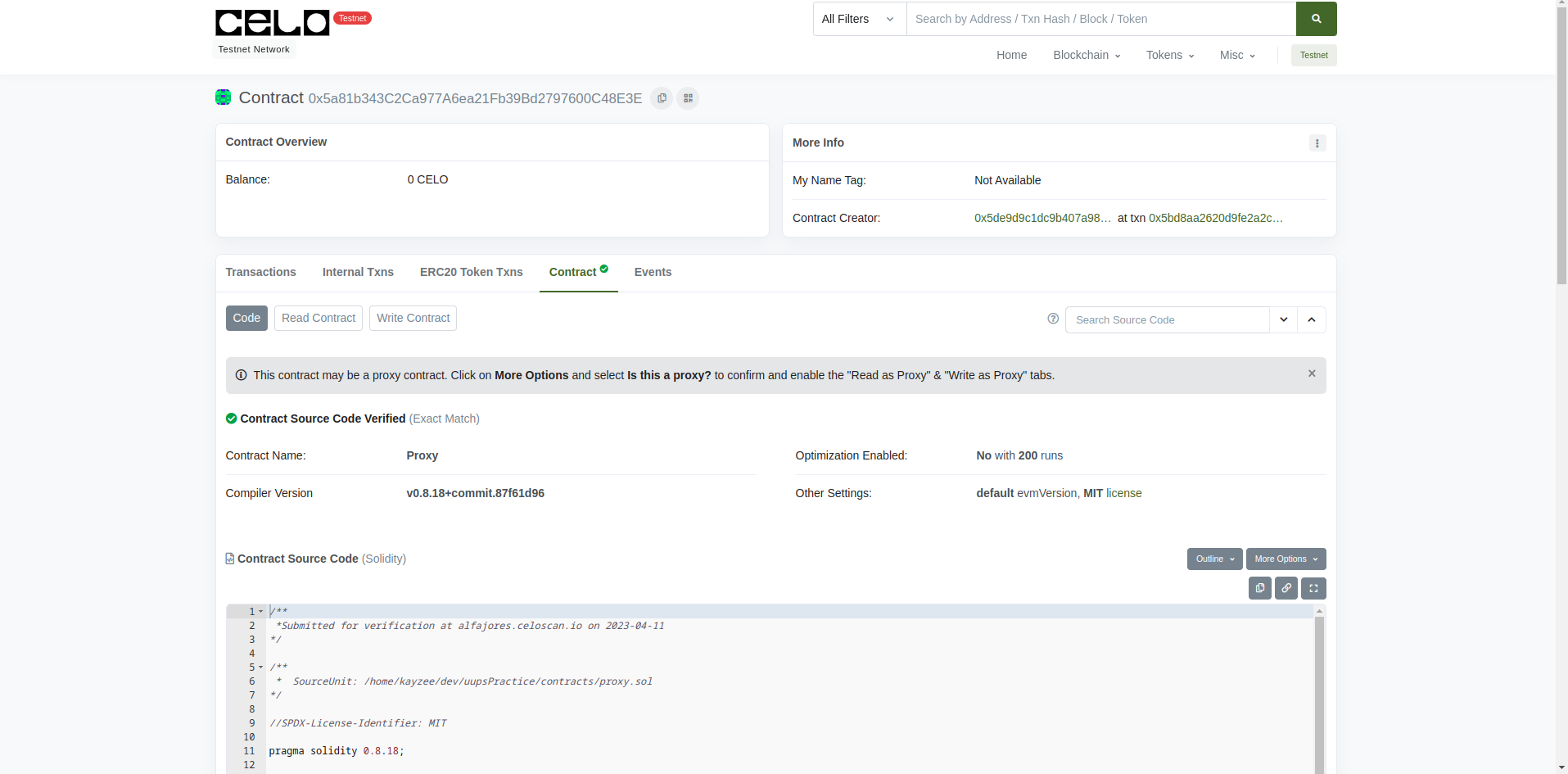The width and height of the screenshot is (1568, 774).
Task: Open the Transactions tab
Action: coord(261,272)
